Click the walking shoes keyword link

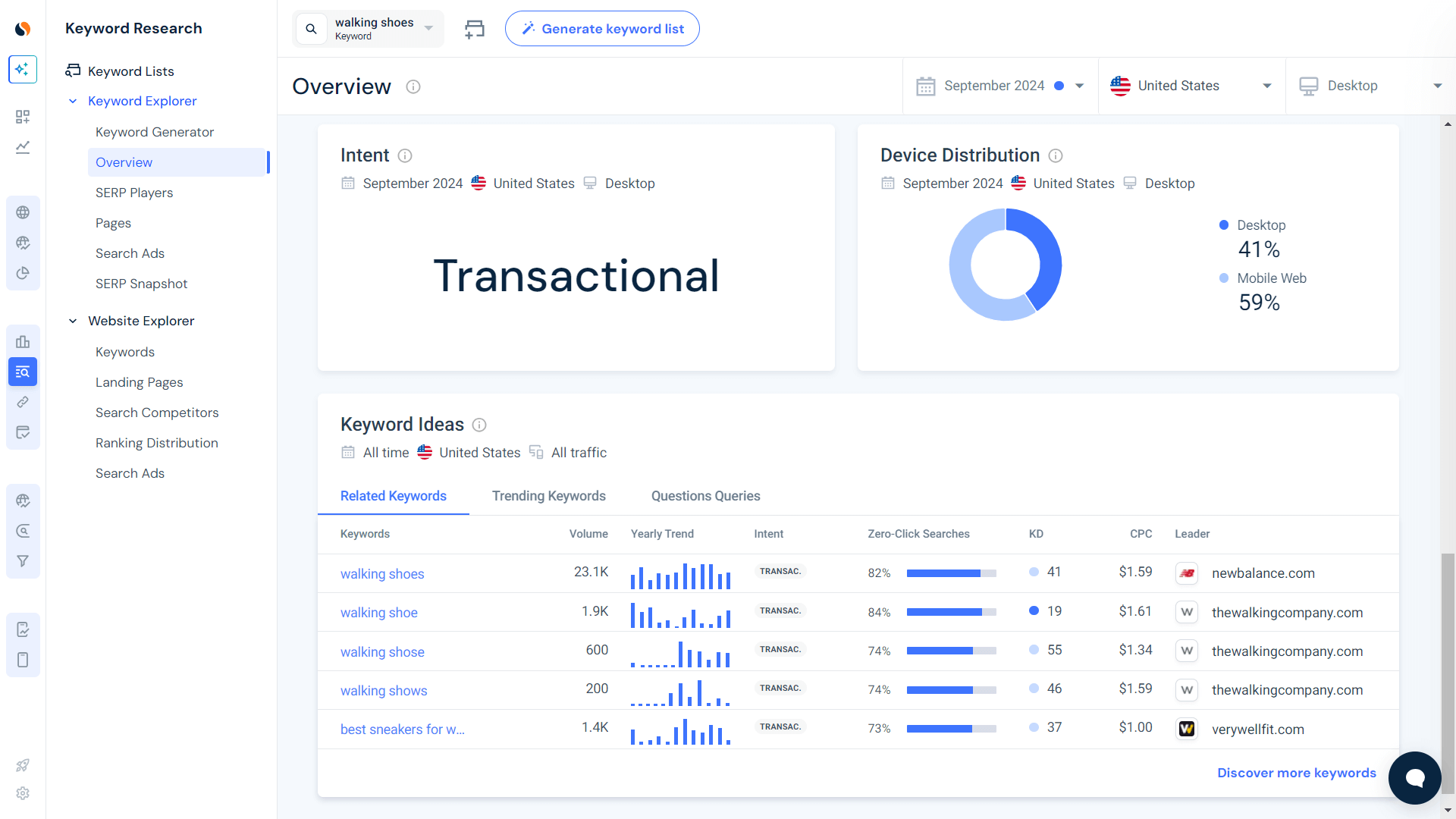point(382,574)
